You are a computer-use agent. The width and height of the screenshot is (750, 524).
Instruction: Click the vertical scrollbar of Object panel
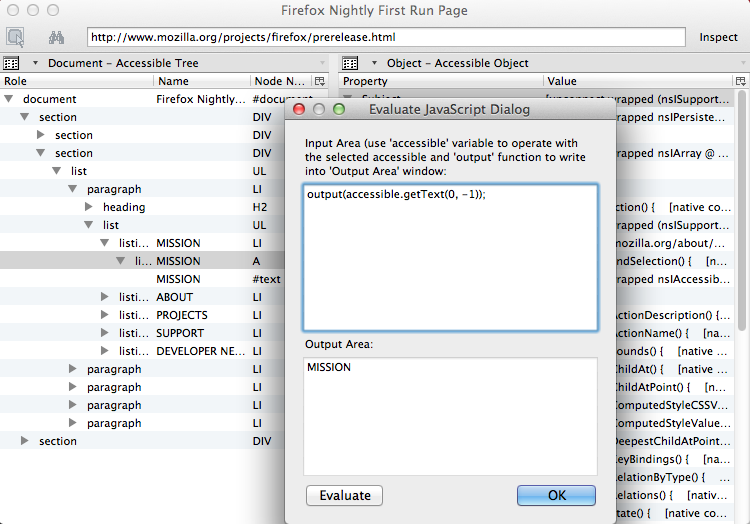741,210
